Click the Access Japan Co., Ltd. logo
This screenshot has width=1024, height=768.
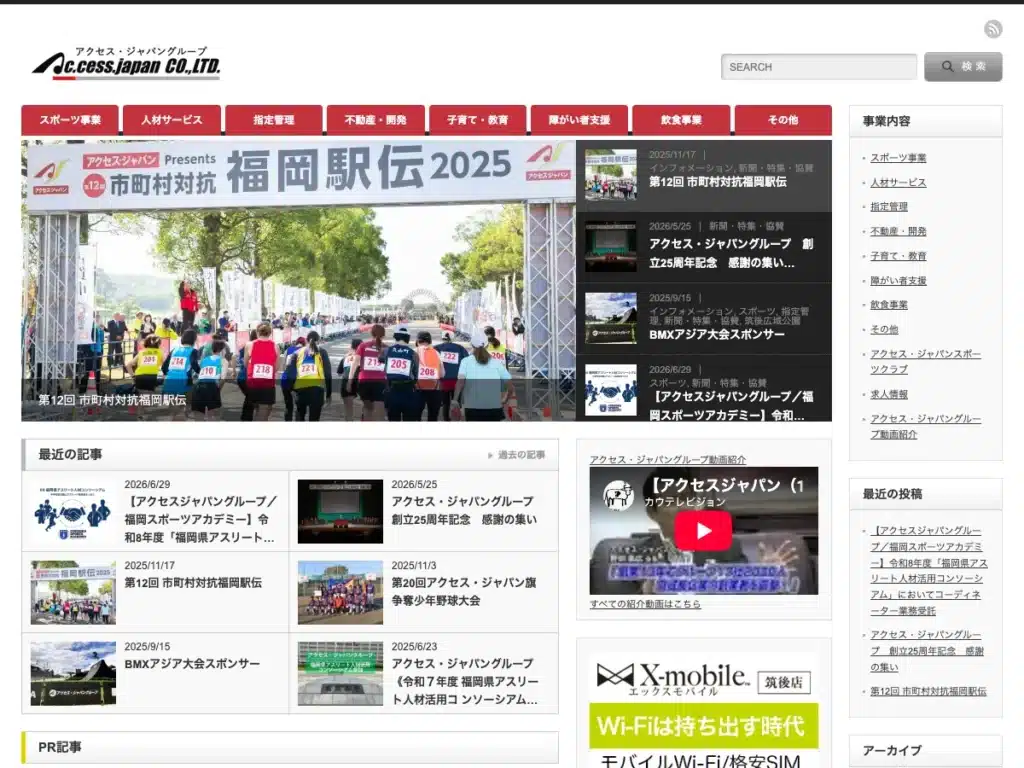tap(127, 63)
